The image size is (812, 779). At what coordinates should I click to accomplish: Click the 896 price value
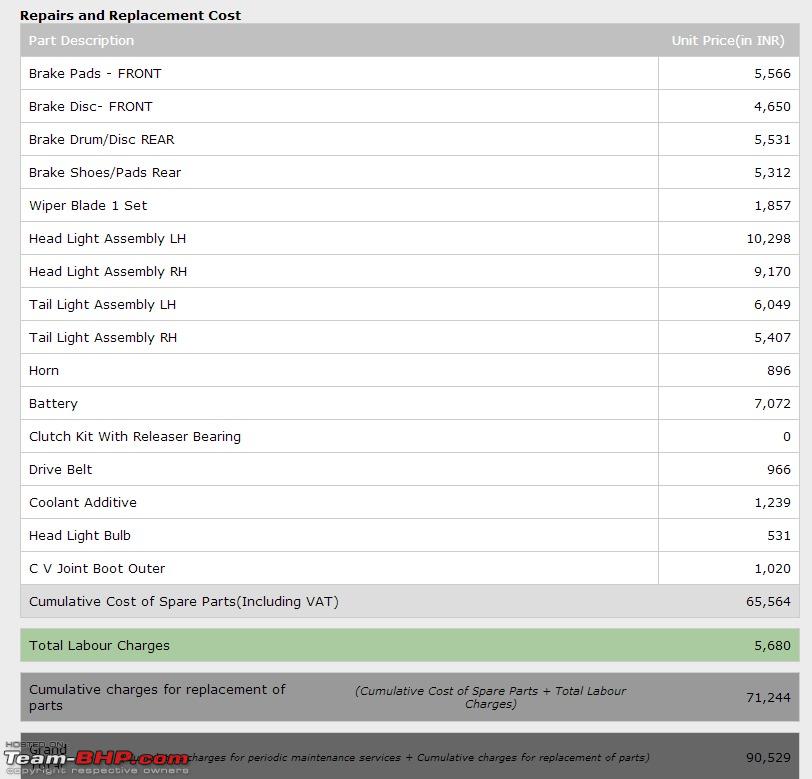pyautogui.click(x=779, y=371)
